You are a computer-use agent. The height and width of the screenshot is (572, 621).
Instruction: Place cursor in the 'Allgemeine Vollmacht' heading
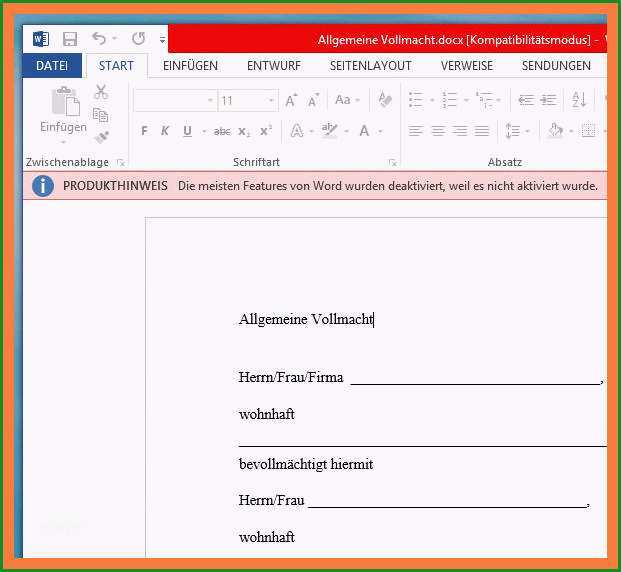pos(306,319)
